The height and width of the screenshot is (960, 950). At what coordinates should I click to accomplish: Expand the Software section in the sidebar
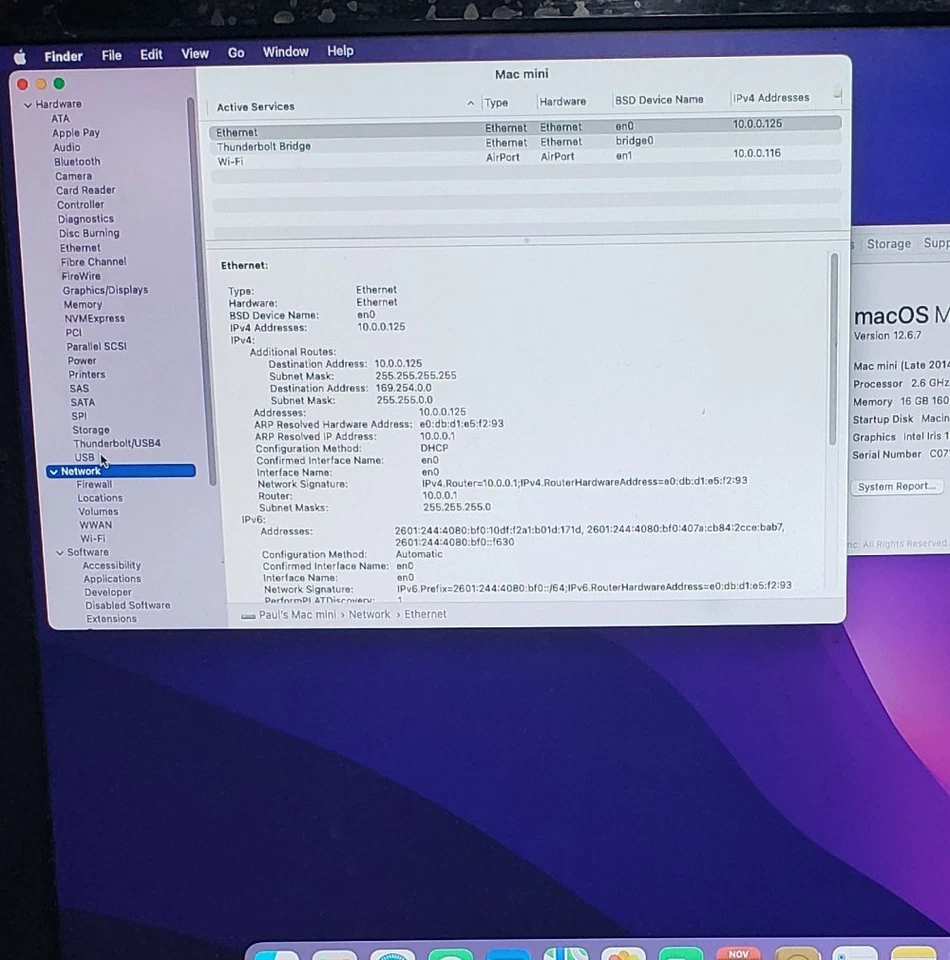tap(60, 551)
